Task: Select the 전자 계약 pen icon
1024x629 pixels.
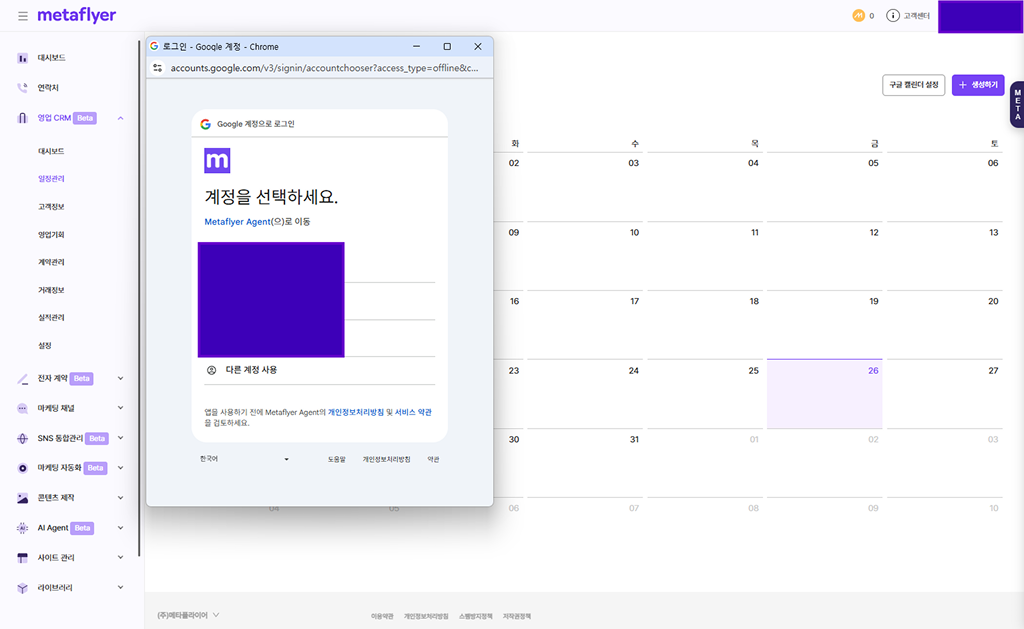Action: pyautogui.click(x=23, y=379)
